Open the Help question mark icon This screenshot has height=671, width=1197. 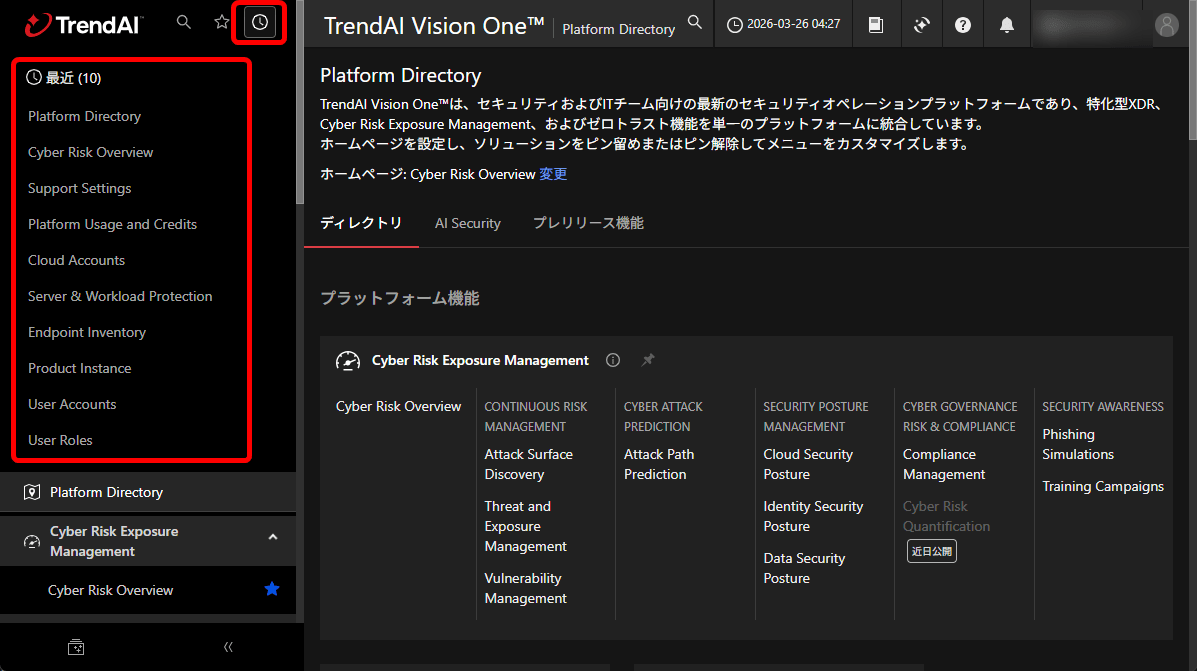point(962,24)
